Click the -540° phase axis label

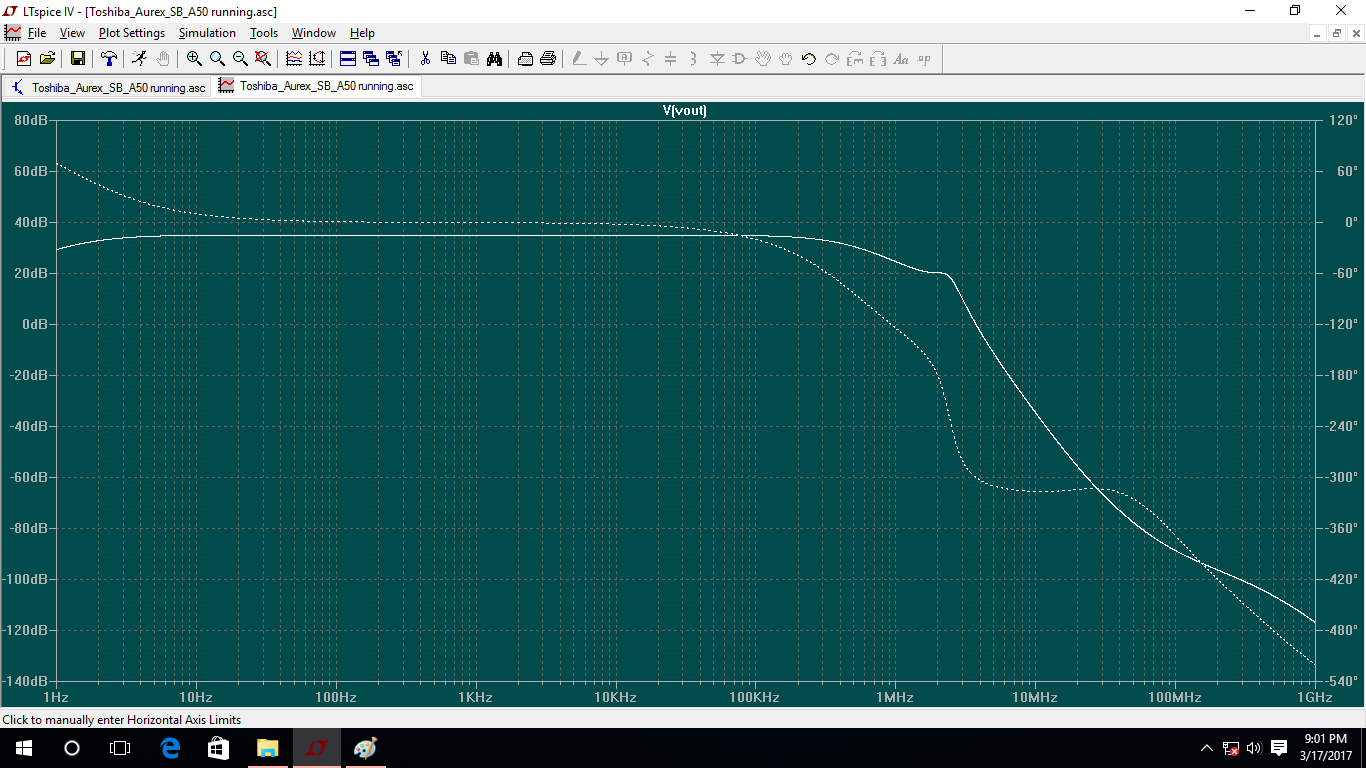click(1340, 681)
